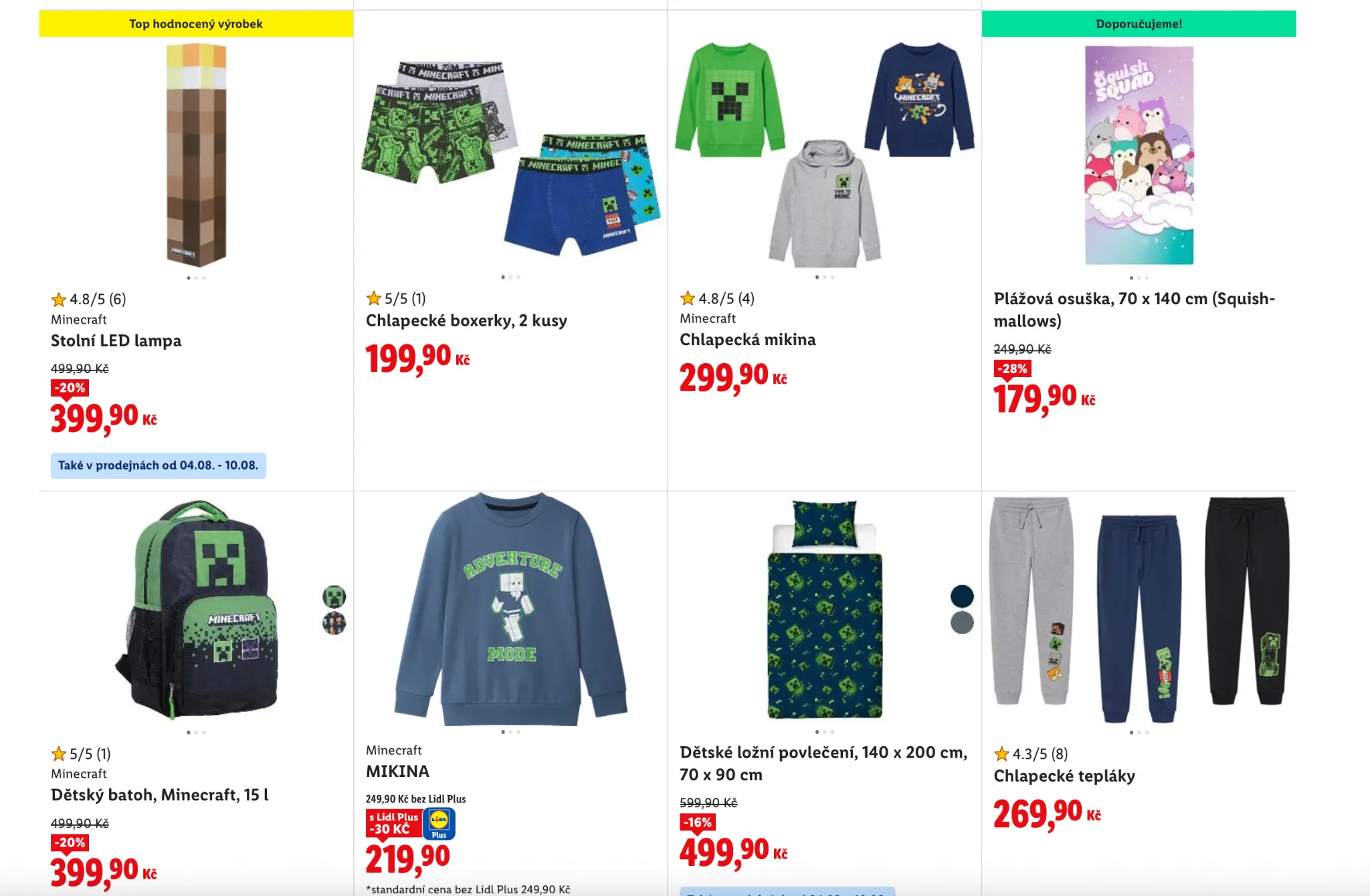Click the Minecraft boxer shorts image
The height and width of the screenshot is (896, 1370).
[x=510, y=158]
